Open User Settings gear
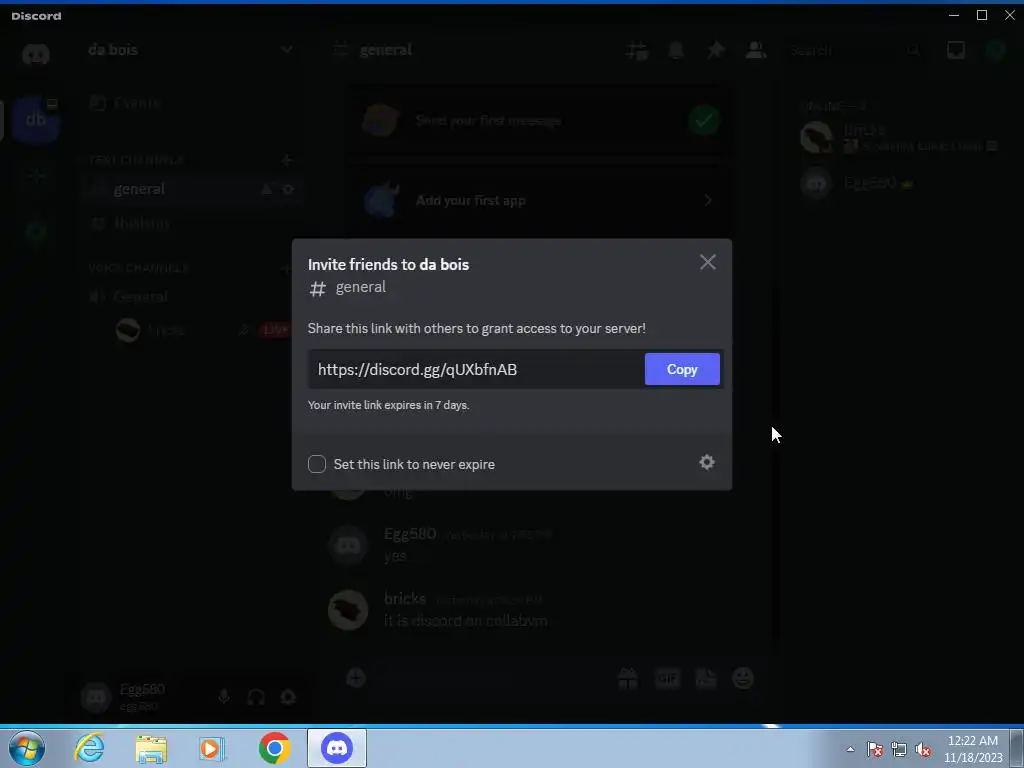 287,697
